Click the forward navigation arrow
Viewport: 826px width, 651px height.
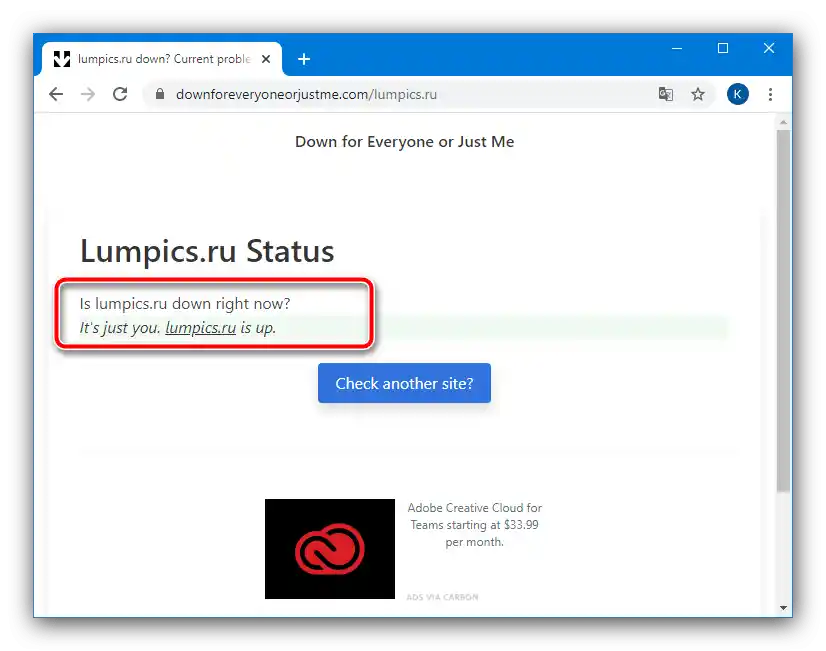88,94
